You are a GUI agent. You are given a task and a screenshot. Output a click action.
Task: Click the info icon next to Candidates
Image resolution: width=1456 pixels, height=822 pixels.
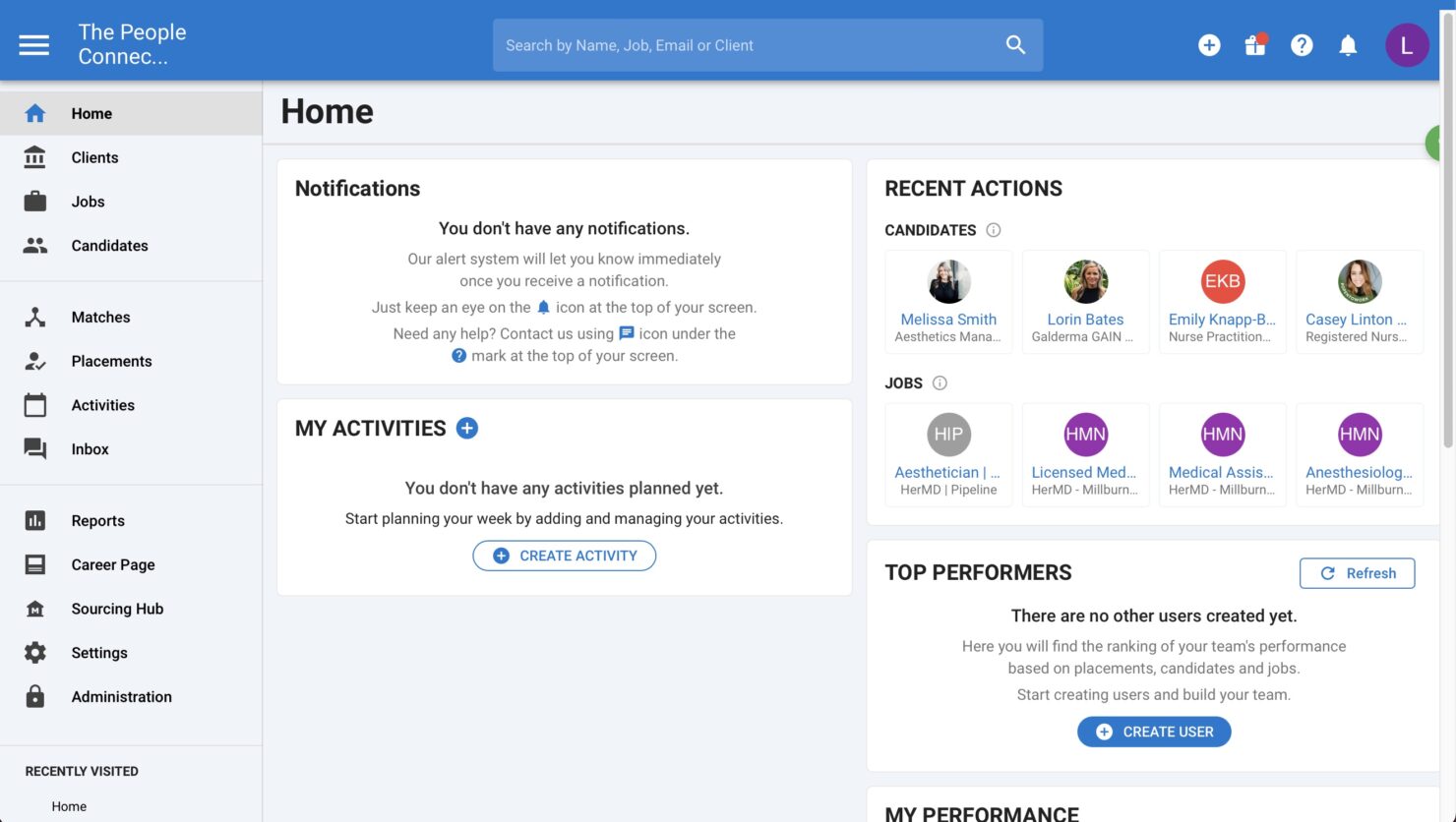[x=994, y=230]
